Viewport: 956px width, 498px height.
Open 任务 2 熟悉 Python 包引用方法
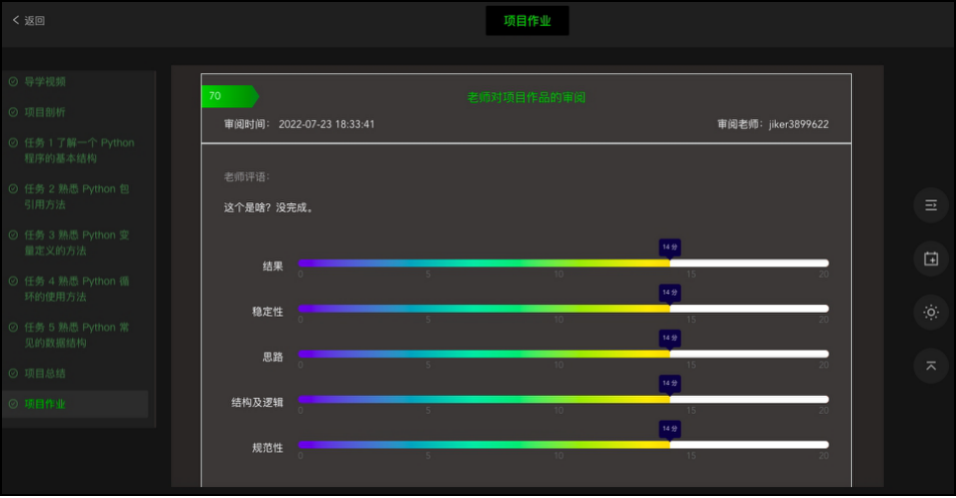[76, 196]
